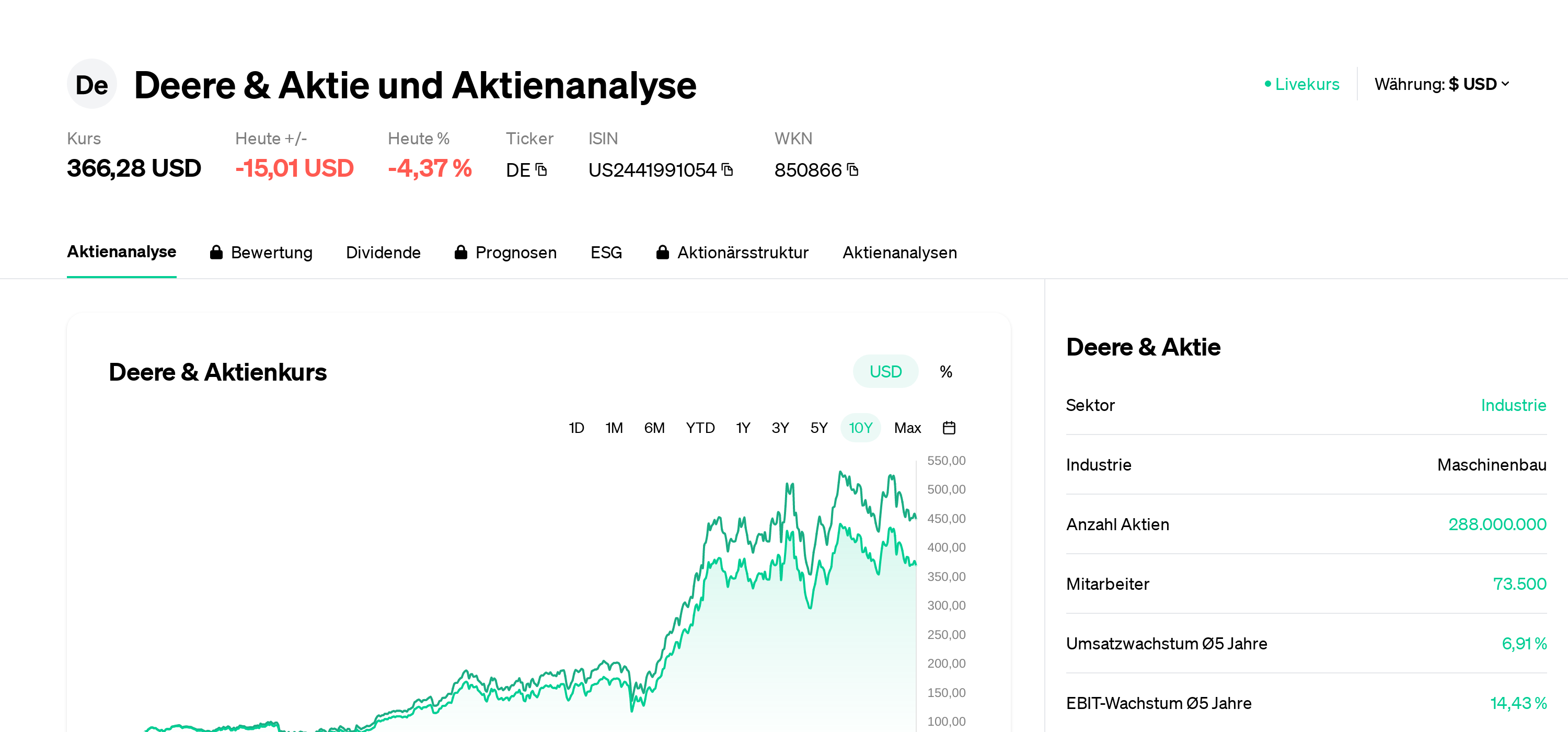Select the 6M chart range
This screenshot has width=1568, height=732.
click(x=654, y=428)
